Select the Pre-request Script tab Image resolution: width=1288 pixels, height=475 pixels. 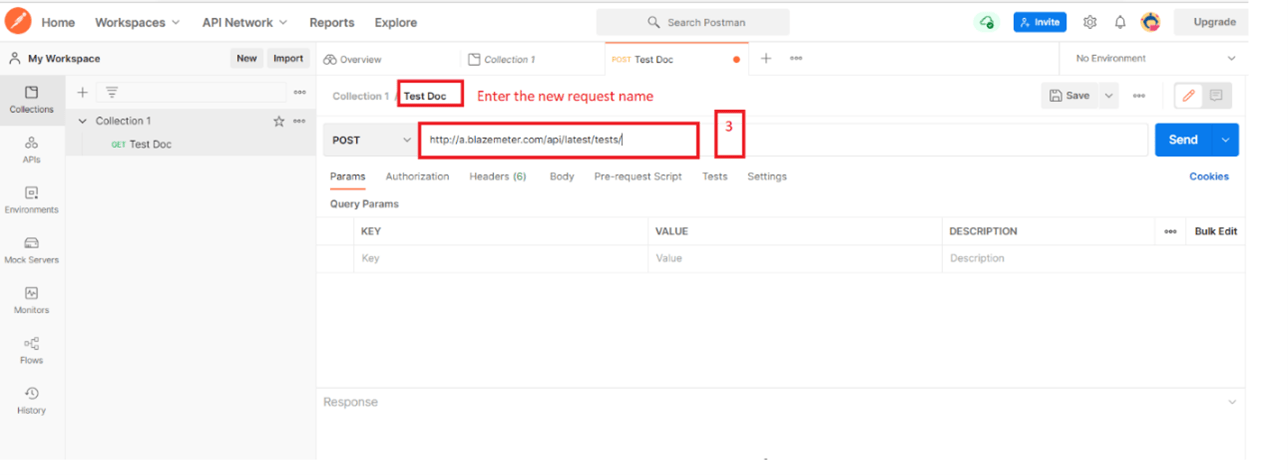[638, 177]
